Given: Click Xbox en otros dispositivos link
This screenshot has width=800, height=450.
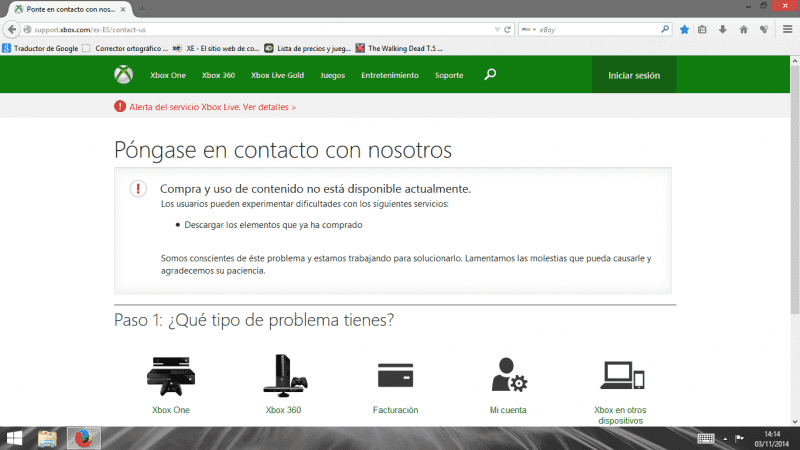Looking at the screenshot, I should pyautogui.click(x=620, y=415).
